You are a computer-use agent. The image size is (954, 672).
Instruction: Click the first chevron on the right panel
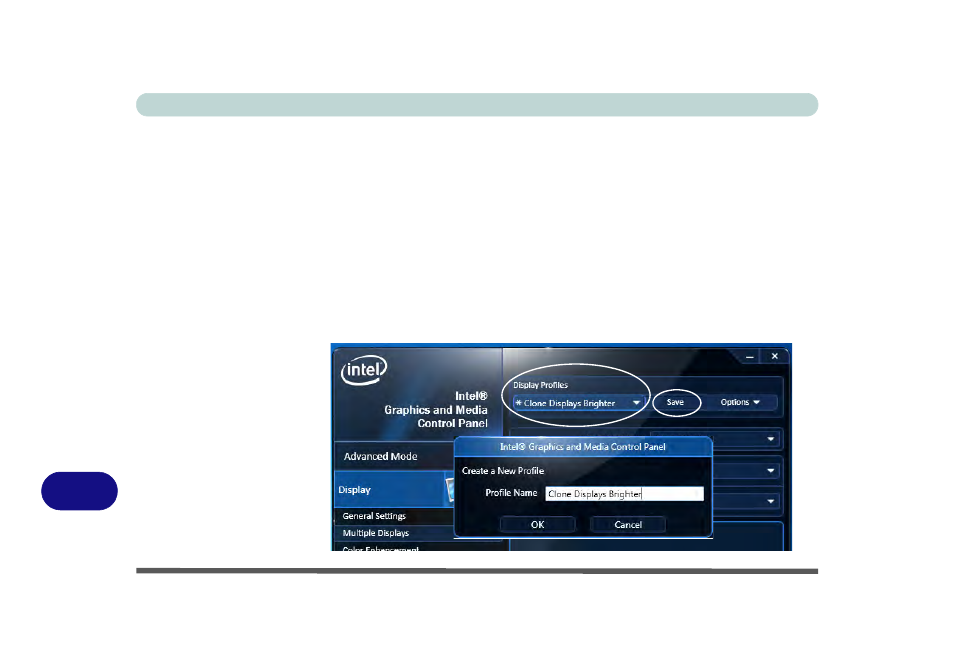pos(770,439)
